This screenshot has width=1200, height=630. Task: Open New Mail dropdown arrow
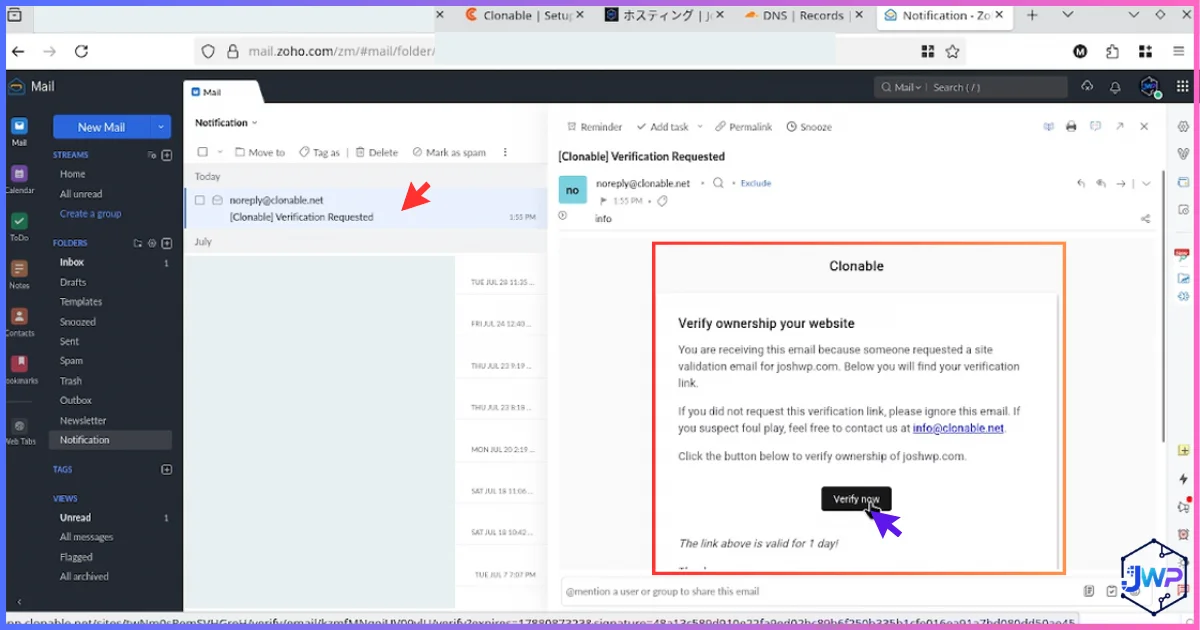[161, 127]
